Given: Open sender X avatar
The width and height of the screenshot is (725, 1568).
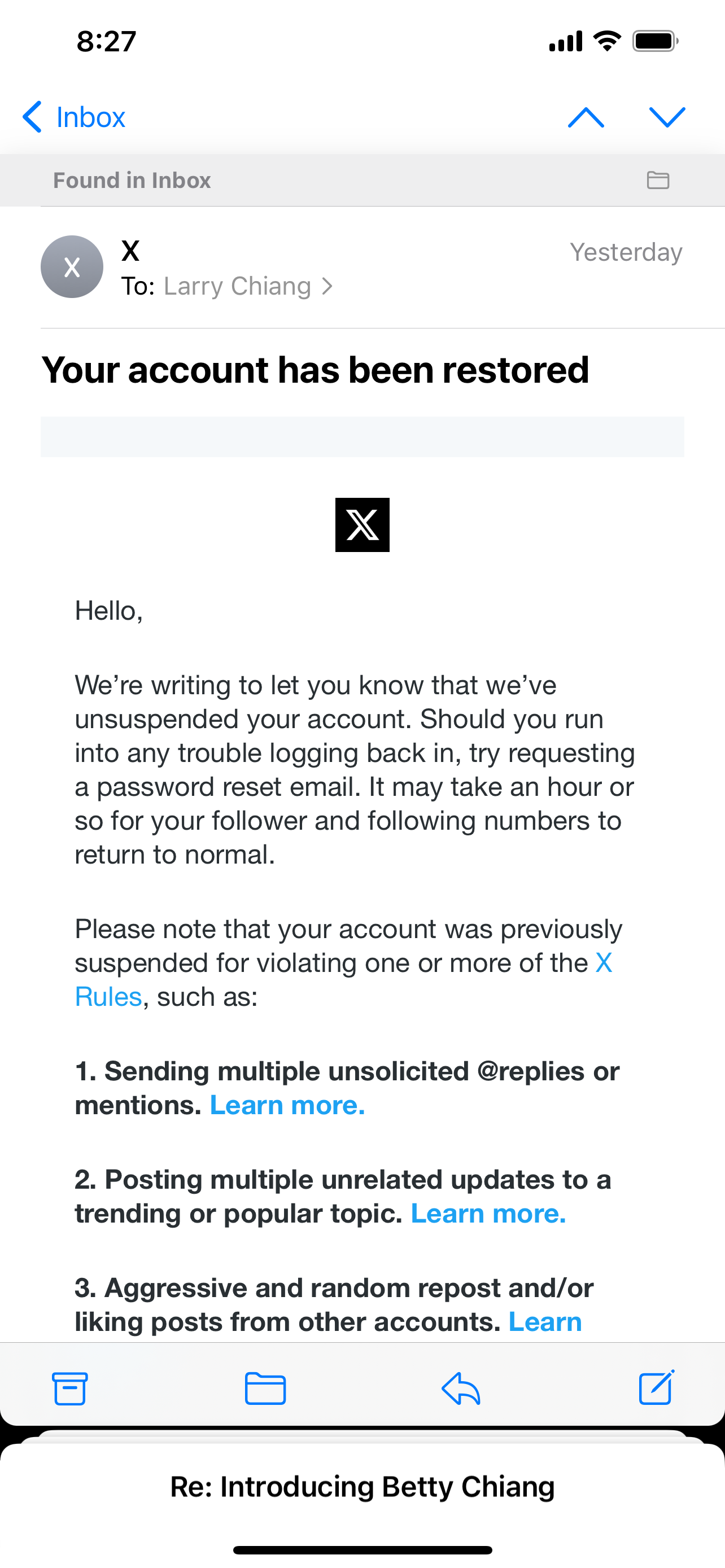Looking at the screenshot, I should (x=72, y=266).
